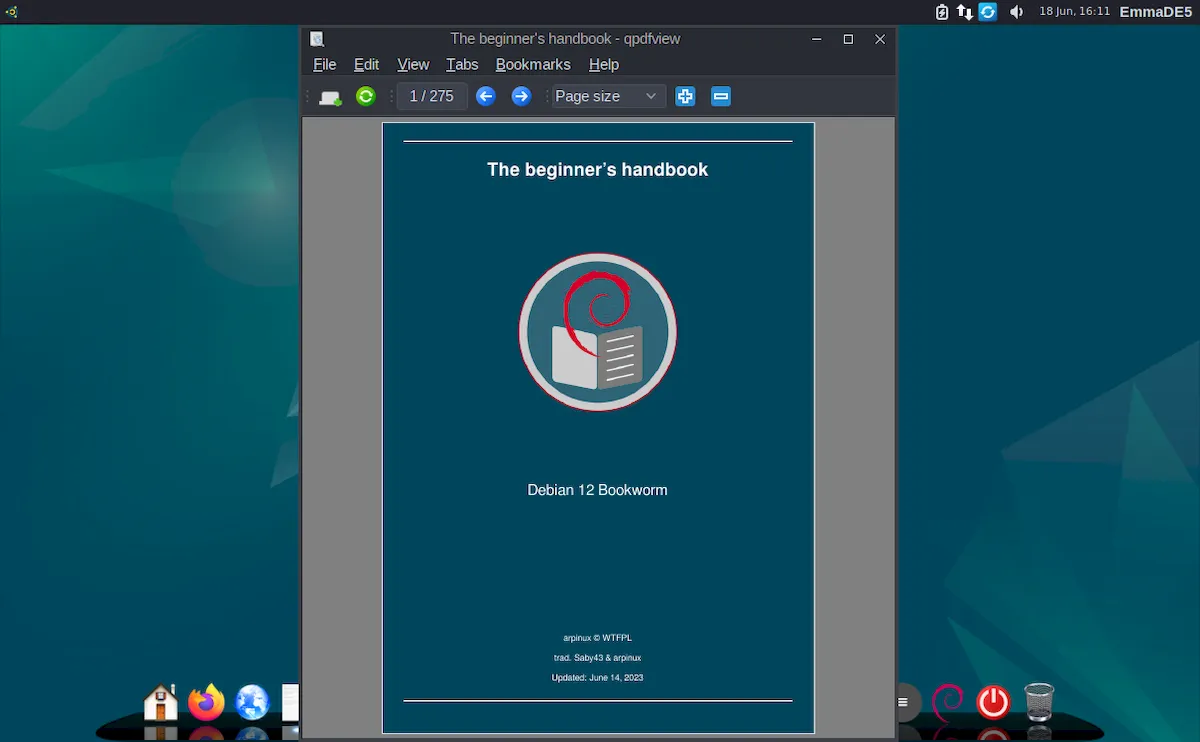This screenshot has height=742, width=1200.
Task: Click 'The beginner's handbook' title text
Action: coord(597,170)
